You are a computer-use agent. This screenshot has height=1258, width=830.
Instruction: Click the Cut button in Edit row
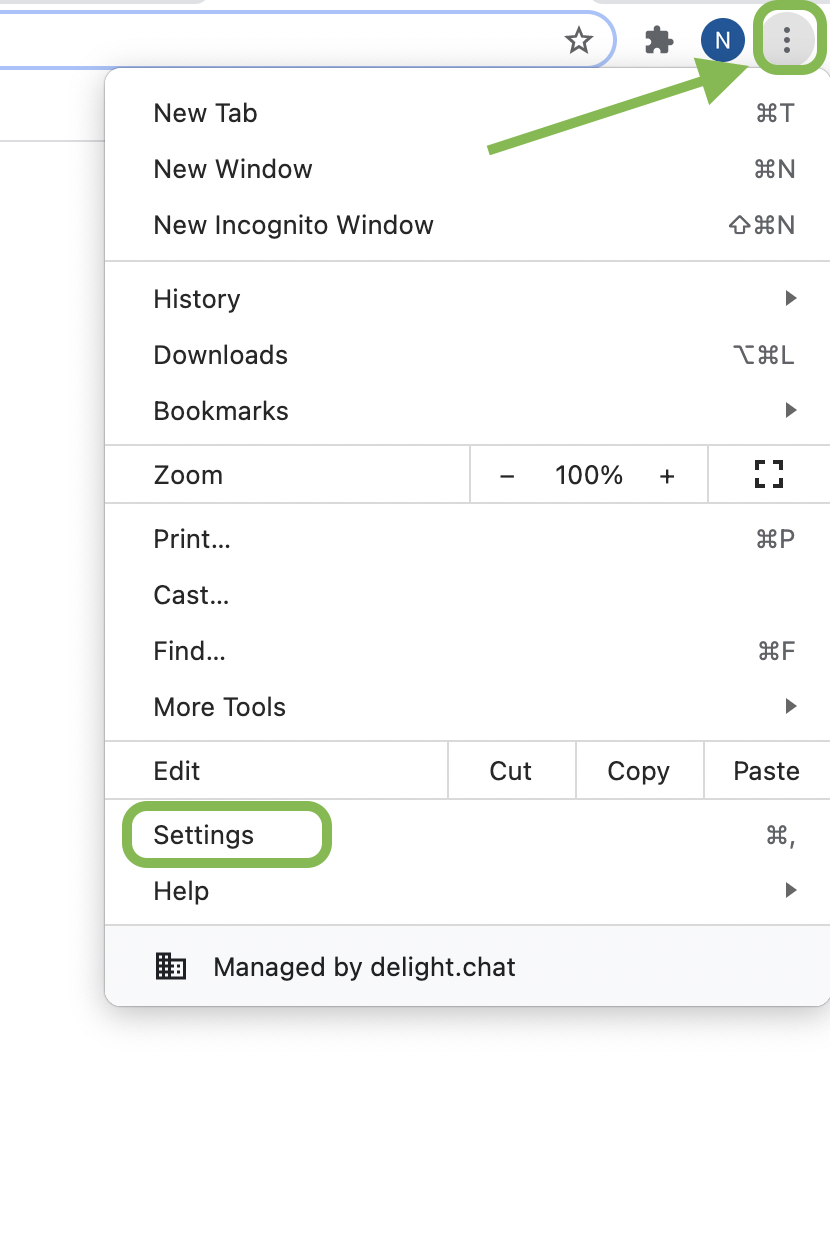(x=511, y=771)
